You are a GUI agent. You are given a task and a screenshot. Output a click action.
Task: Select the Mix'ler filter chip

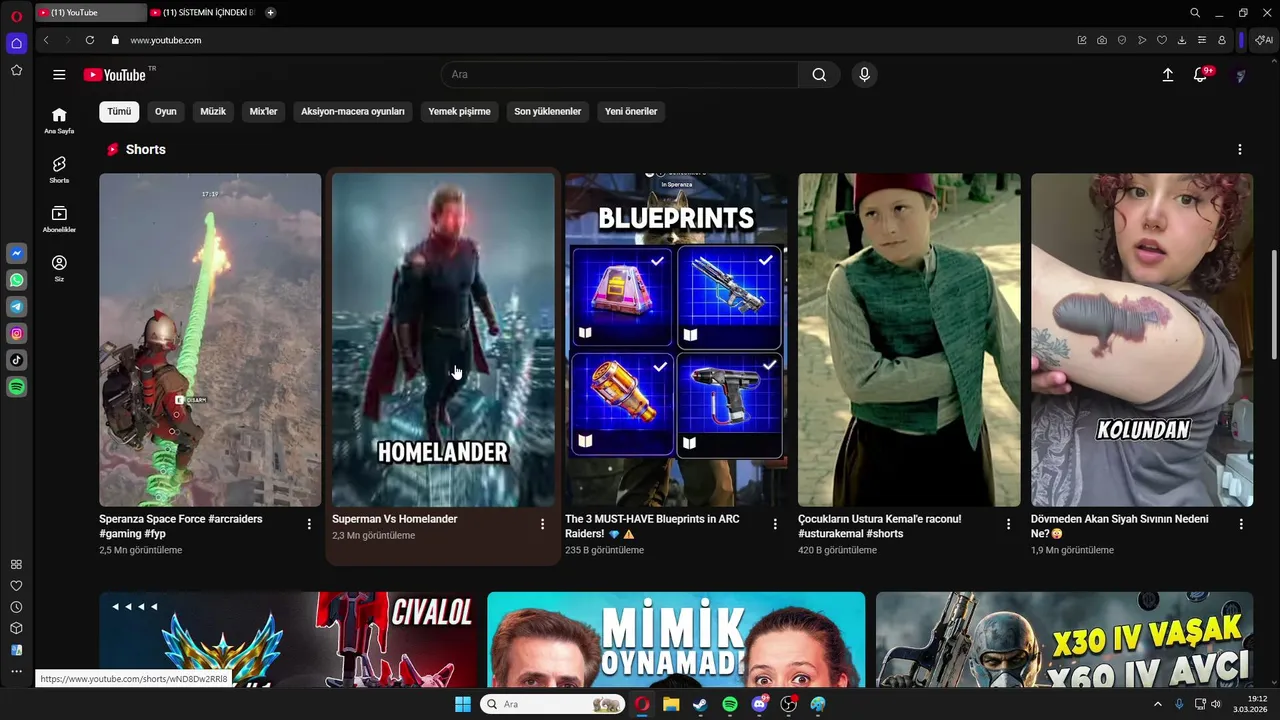[x=263, y=112]
